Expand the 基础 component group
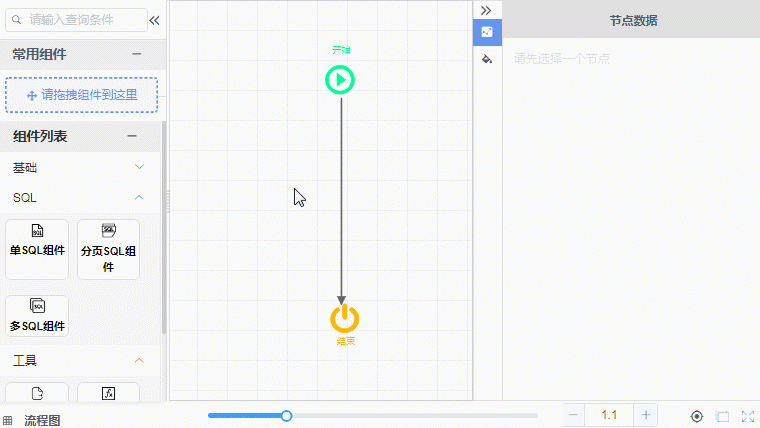 coord(139,167)
